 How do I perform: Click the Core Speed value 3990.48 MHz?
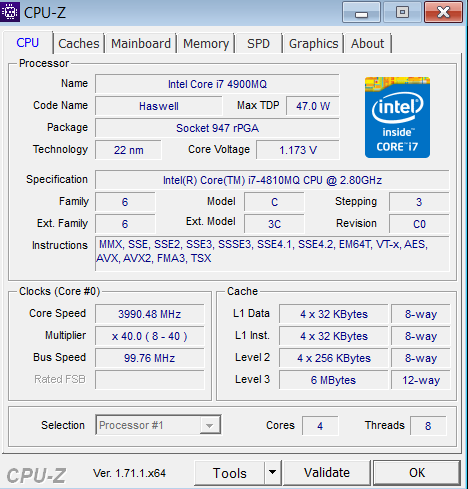point(150,314)
